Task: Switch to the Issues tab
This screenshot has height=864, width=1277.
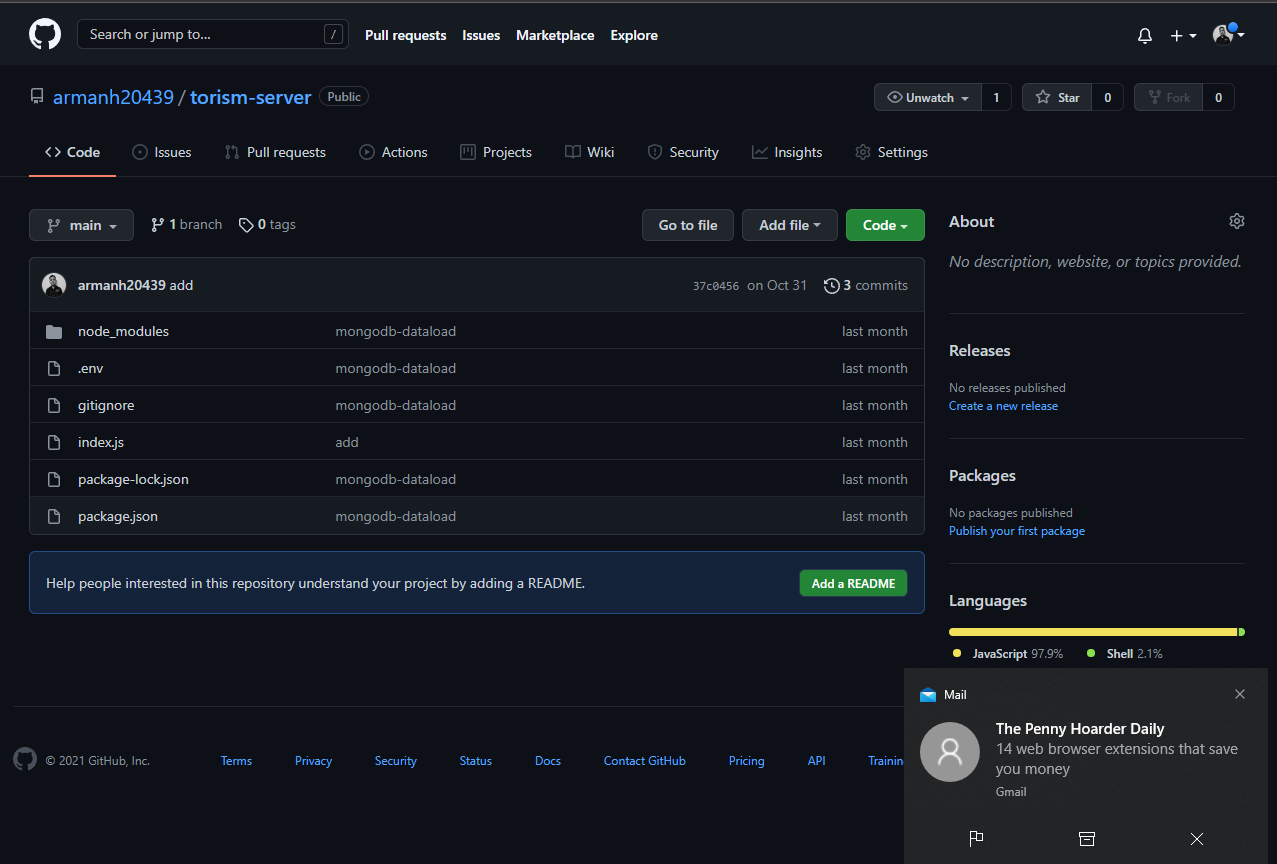Action: [x=162, y=152]
